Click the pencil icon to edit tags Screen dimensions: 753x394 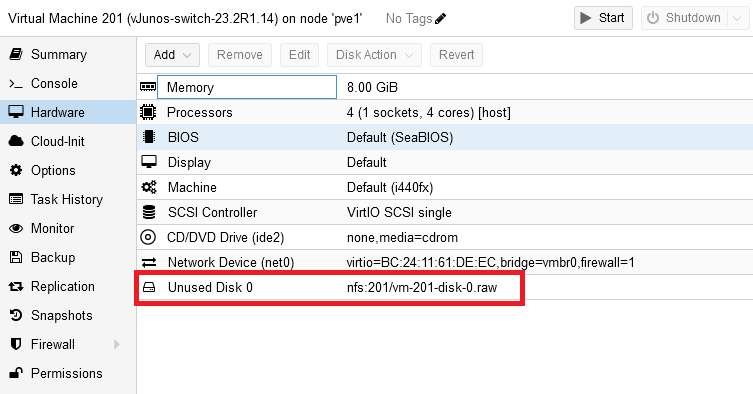tap(440, 19)
